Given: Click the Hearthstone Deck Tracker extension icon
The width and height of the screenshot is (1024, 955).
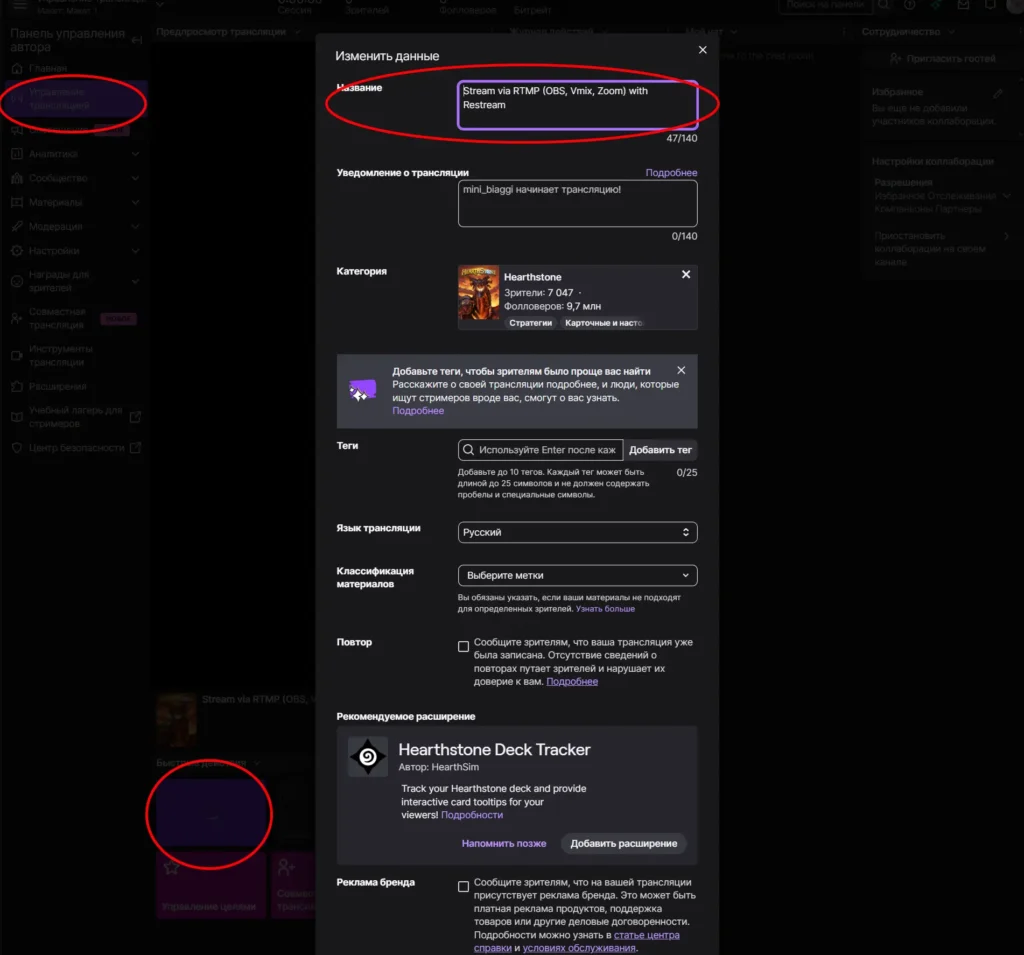Looking at the screenshot, I should 367,757.
